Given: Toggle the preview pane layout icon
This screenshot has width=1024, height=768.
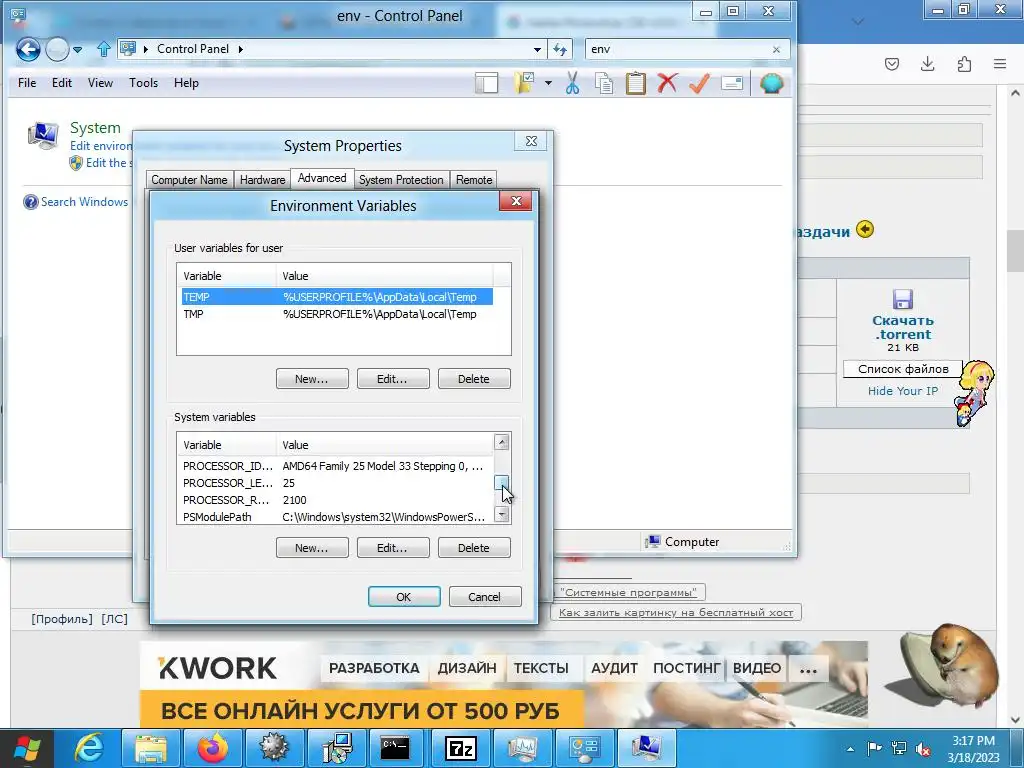Looking at the screenshot, I should click(x=487, y=83).
